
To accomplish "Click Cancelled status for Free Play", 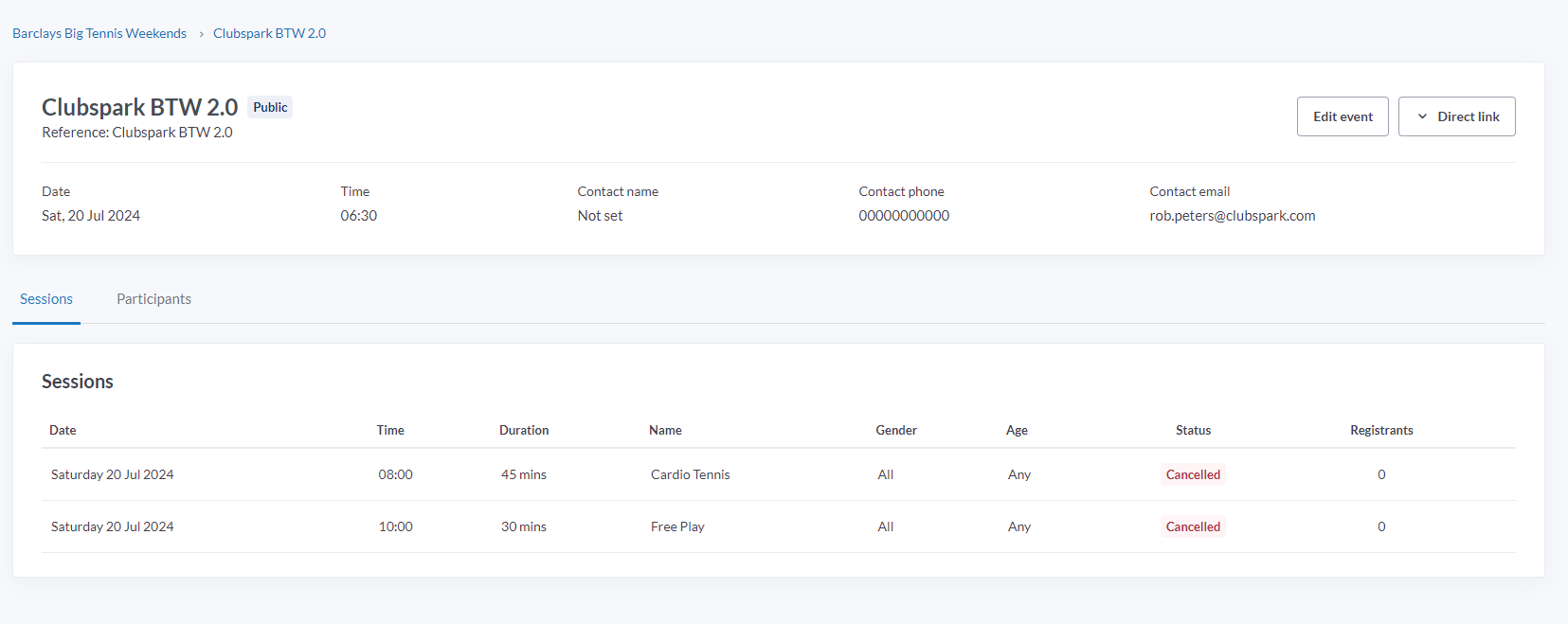I will pyautogui.click(x=1193, y=526).
